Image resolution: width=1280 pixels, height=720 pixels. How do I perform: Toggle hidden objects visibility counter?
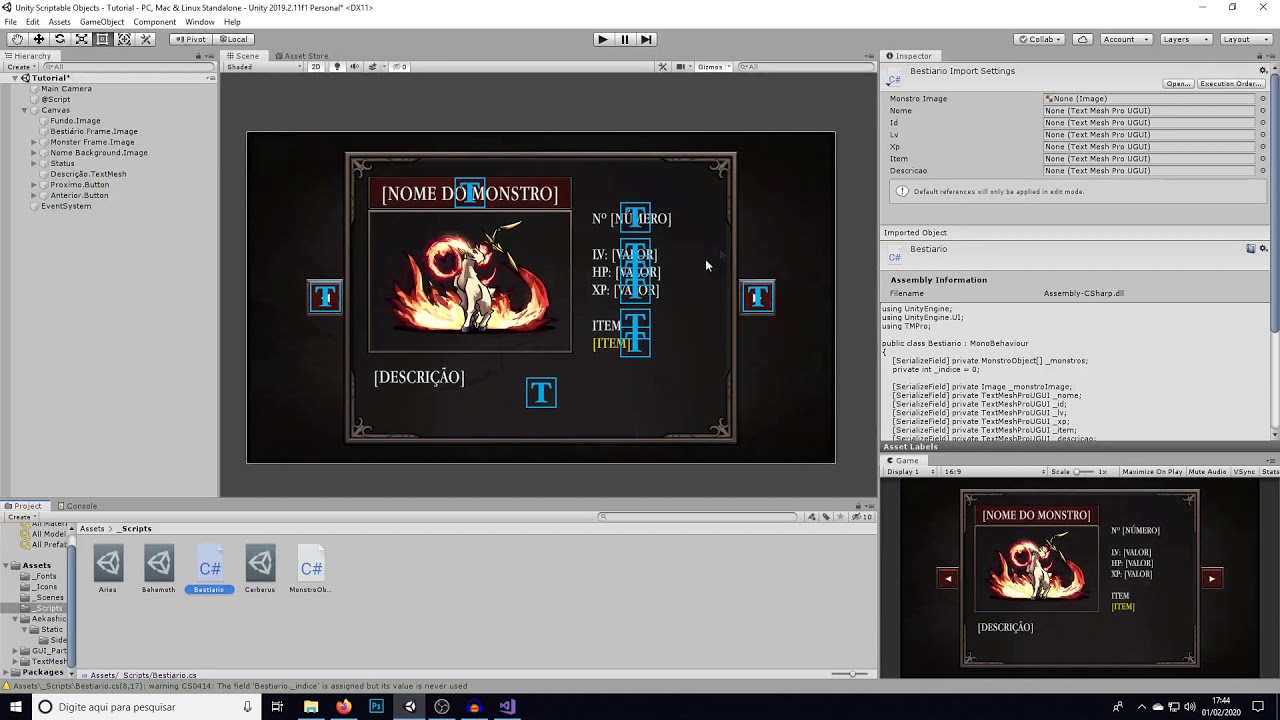(x=400, y=67)
